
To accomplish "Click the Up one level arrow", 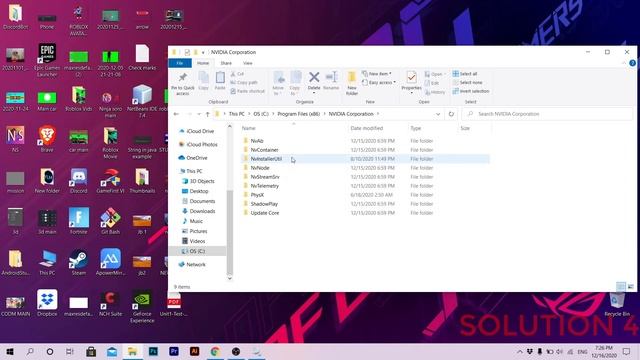I will tap(207, 114).
